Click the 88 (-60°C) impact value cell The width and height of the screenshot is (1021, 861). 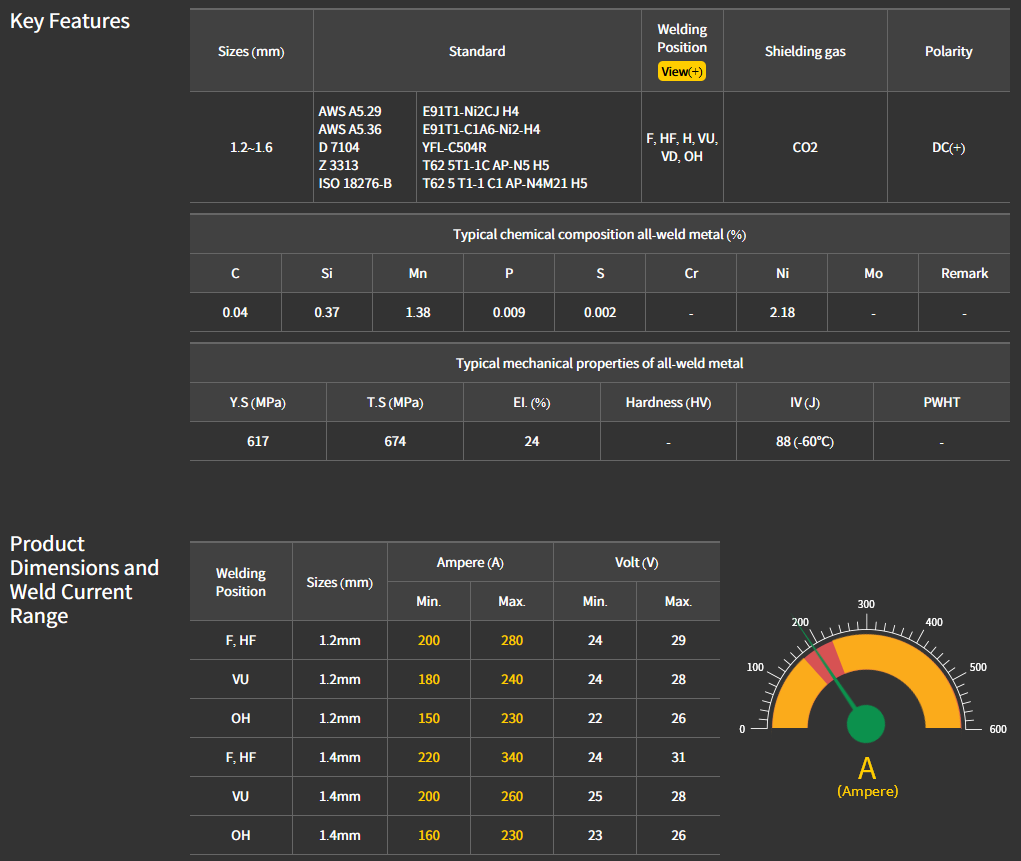point(804,441)
